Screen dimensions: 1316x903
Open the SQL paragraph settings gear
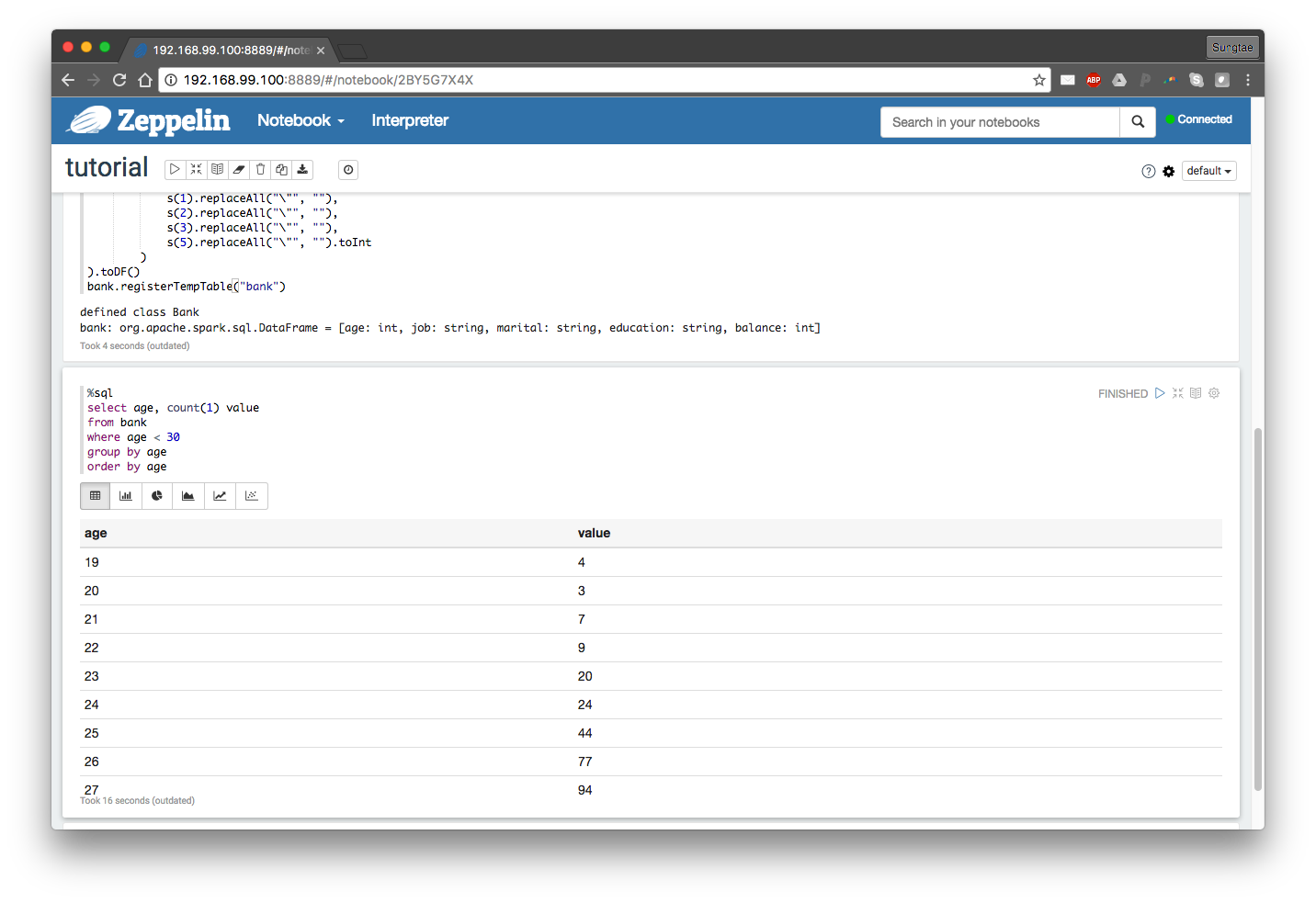tap(1214, 392)
